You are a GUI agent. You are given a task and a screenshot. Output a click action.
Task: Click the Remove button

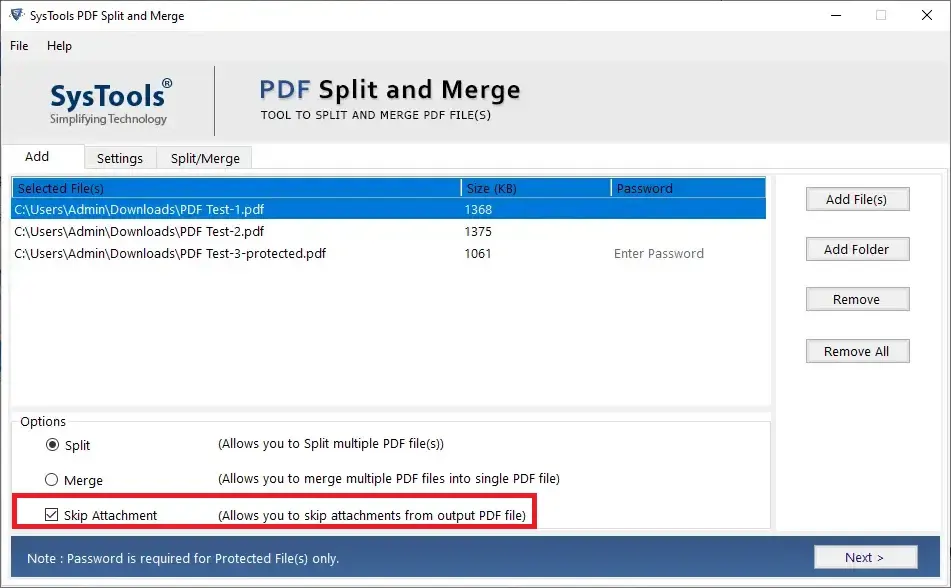(857, 299)
